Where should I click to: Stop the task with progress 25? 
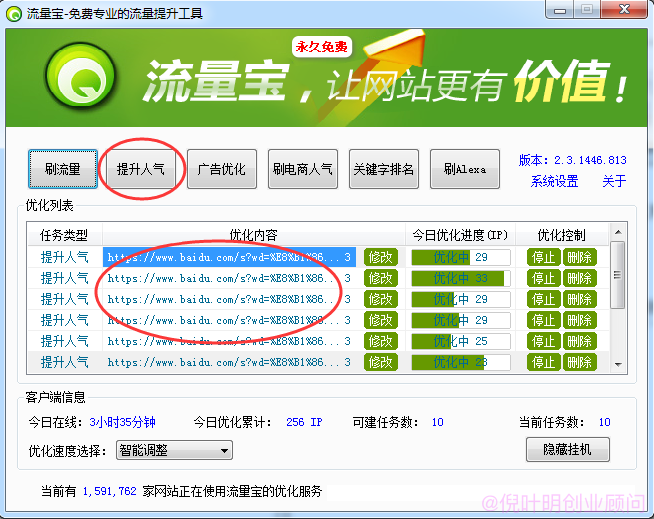543,341
